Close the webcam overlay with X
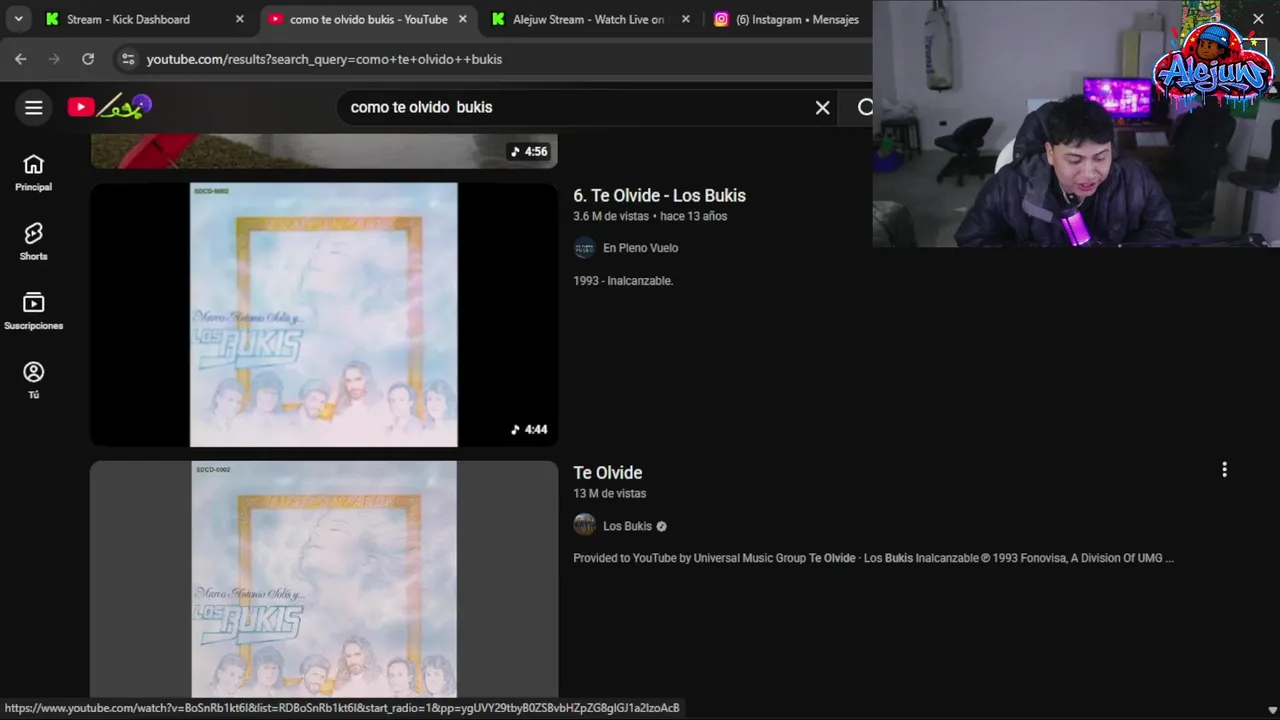The height and width of the screenshot is (720, 1280). click(1258, 19)
